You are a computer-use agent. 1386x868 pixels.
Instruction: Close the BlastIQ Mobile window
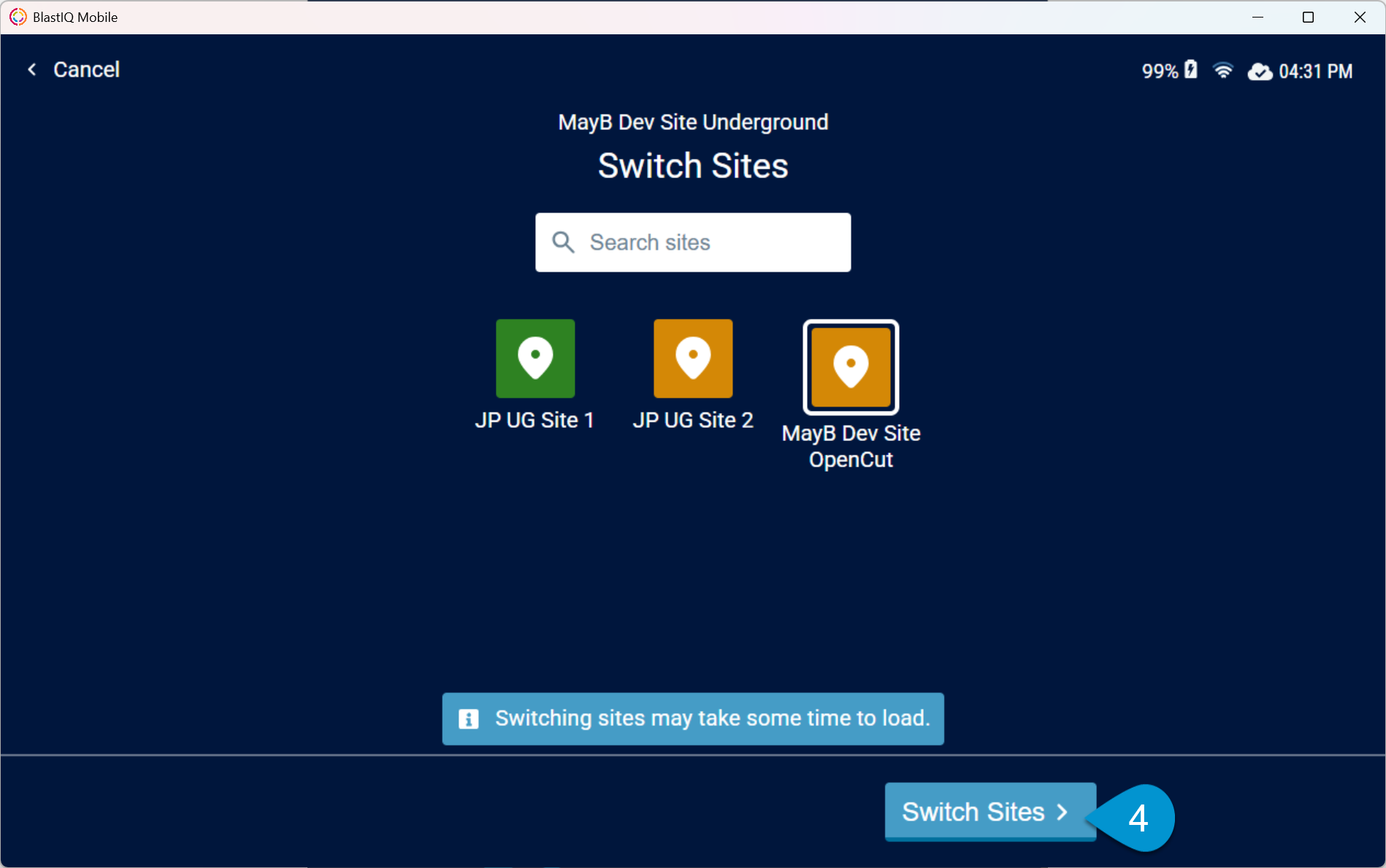(1360, 17)
